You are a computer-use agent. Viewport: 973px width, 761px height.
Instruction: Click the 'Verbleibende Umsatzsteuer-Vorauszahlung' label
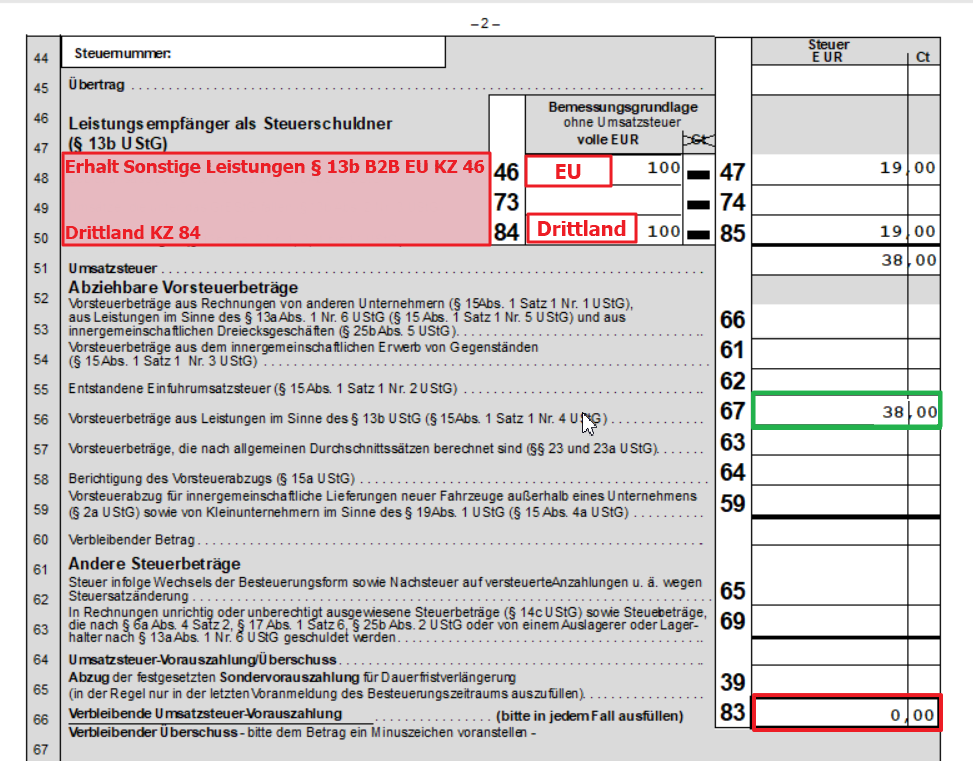click(205, 714)
